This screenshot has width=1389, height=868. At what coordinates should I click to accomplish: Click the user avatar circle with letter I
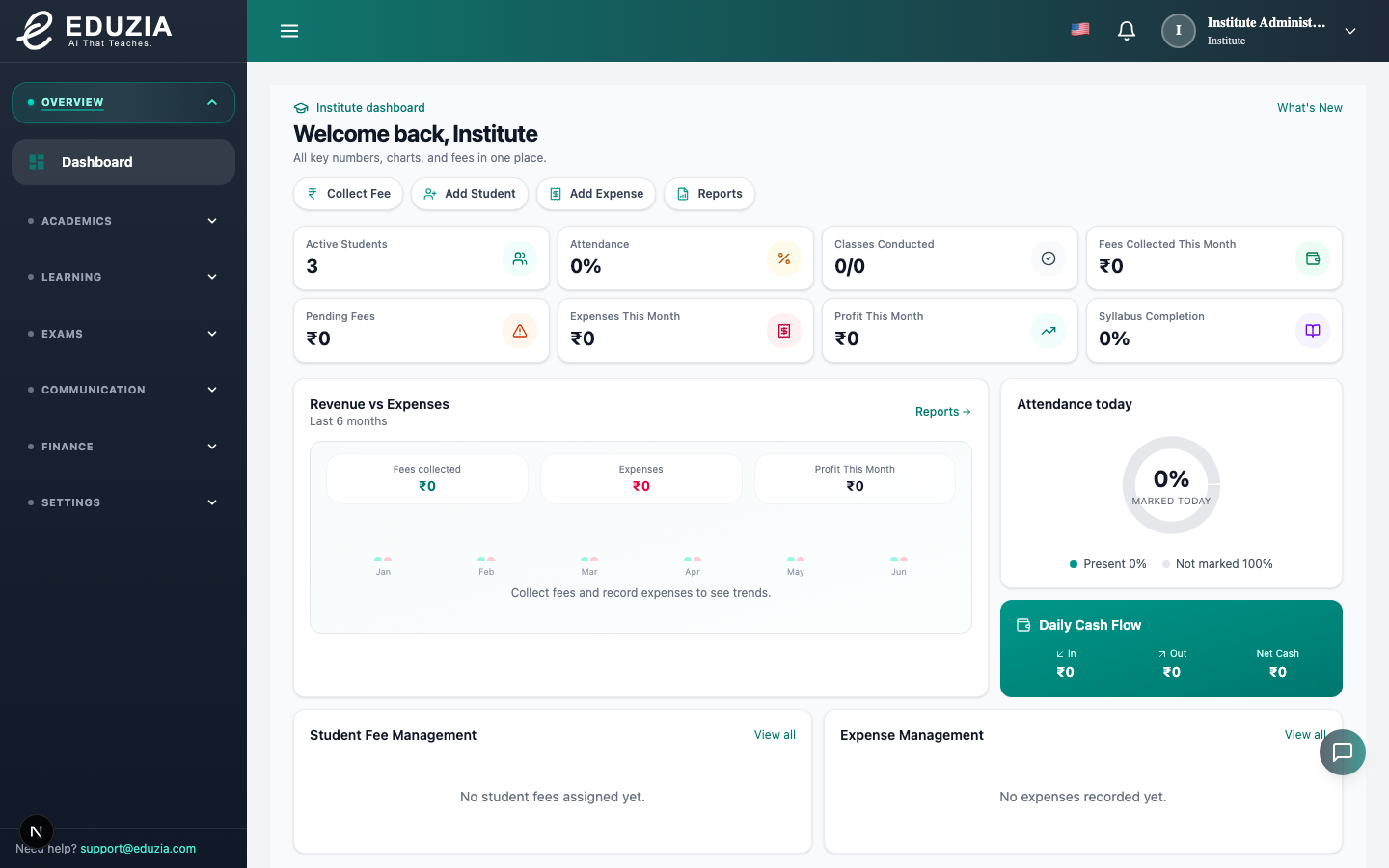pos(1179,31)
